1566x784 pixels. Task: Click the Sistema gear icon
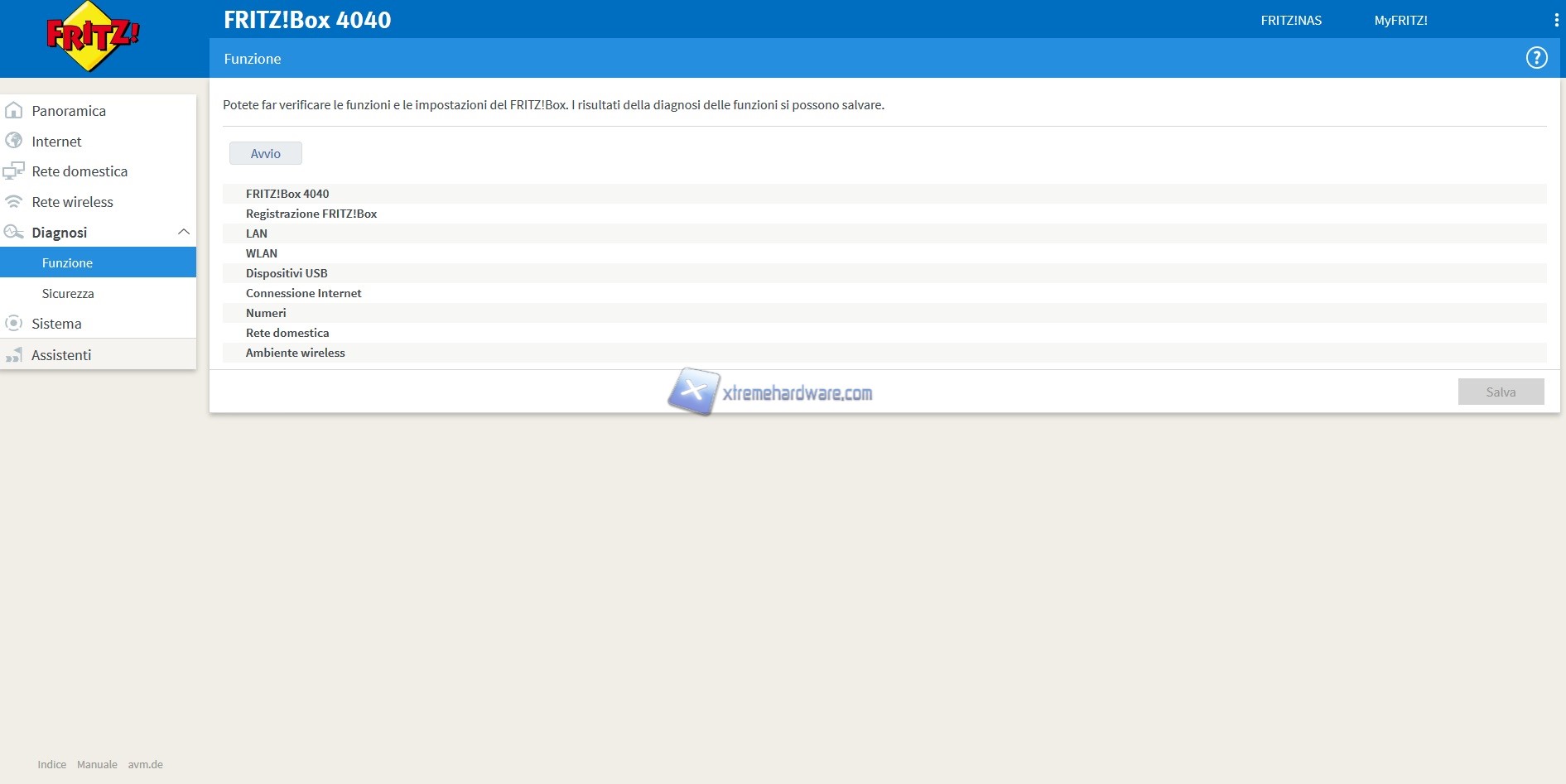(x=14, y=324)
